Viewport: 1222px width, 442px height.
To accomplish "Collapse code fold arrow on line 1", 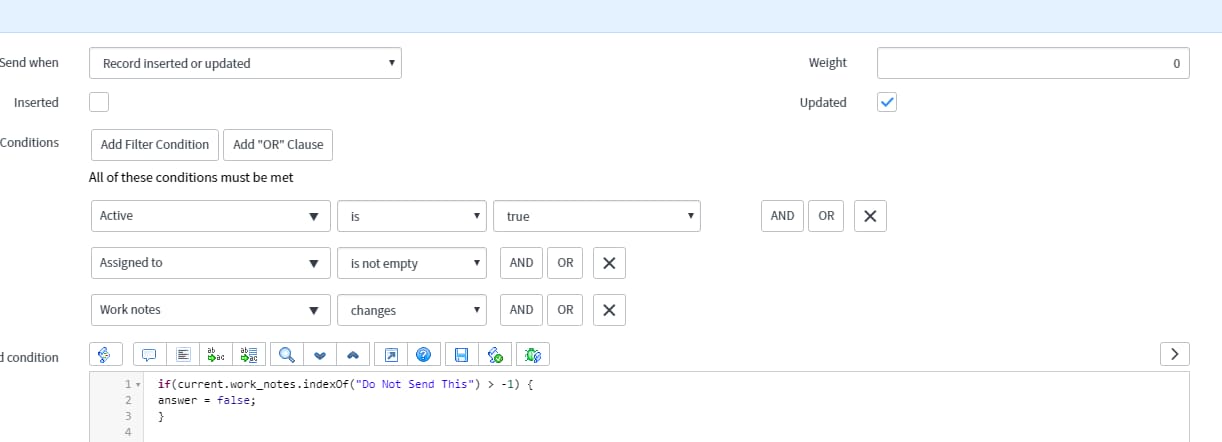I will tap(136, 385).
